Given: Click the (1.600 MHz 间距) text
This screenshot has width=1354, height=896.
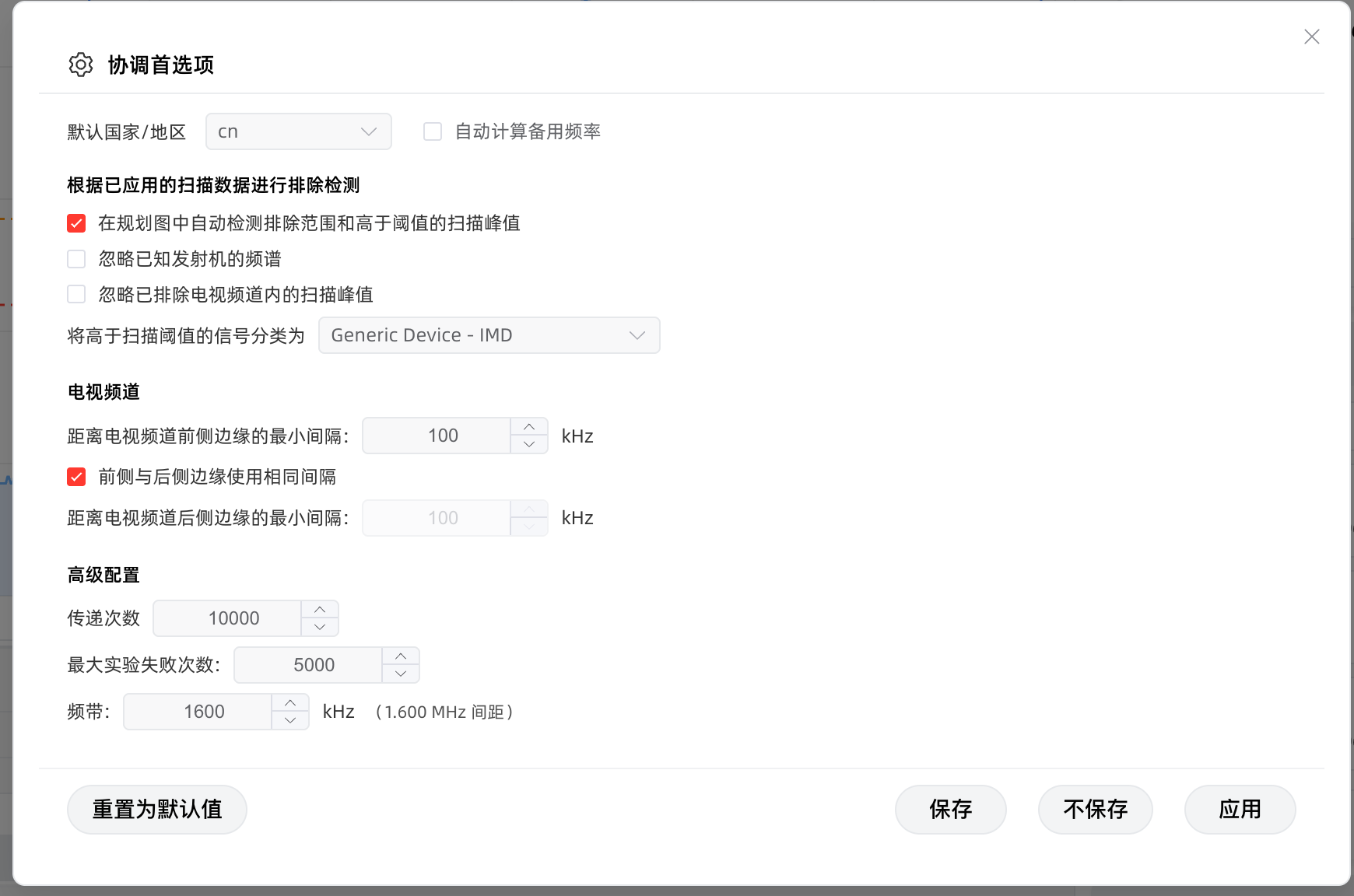Looking at the screenshot, I should 444,712.
